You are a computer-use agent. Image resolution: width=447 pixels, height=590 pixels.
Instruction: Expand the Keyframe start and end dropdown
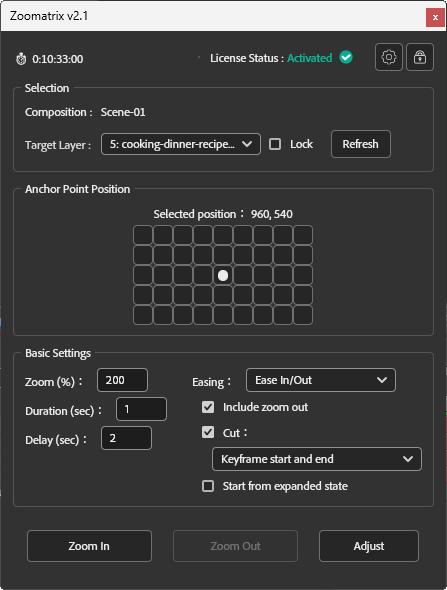(317, 459)
